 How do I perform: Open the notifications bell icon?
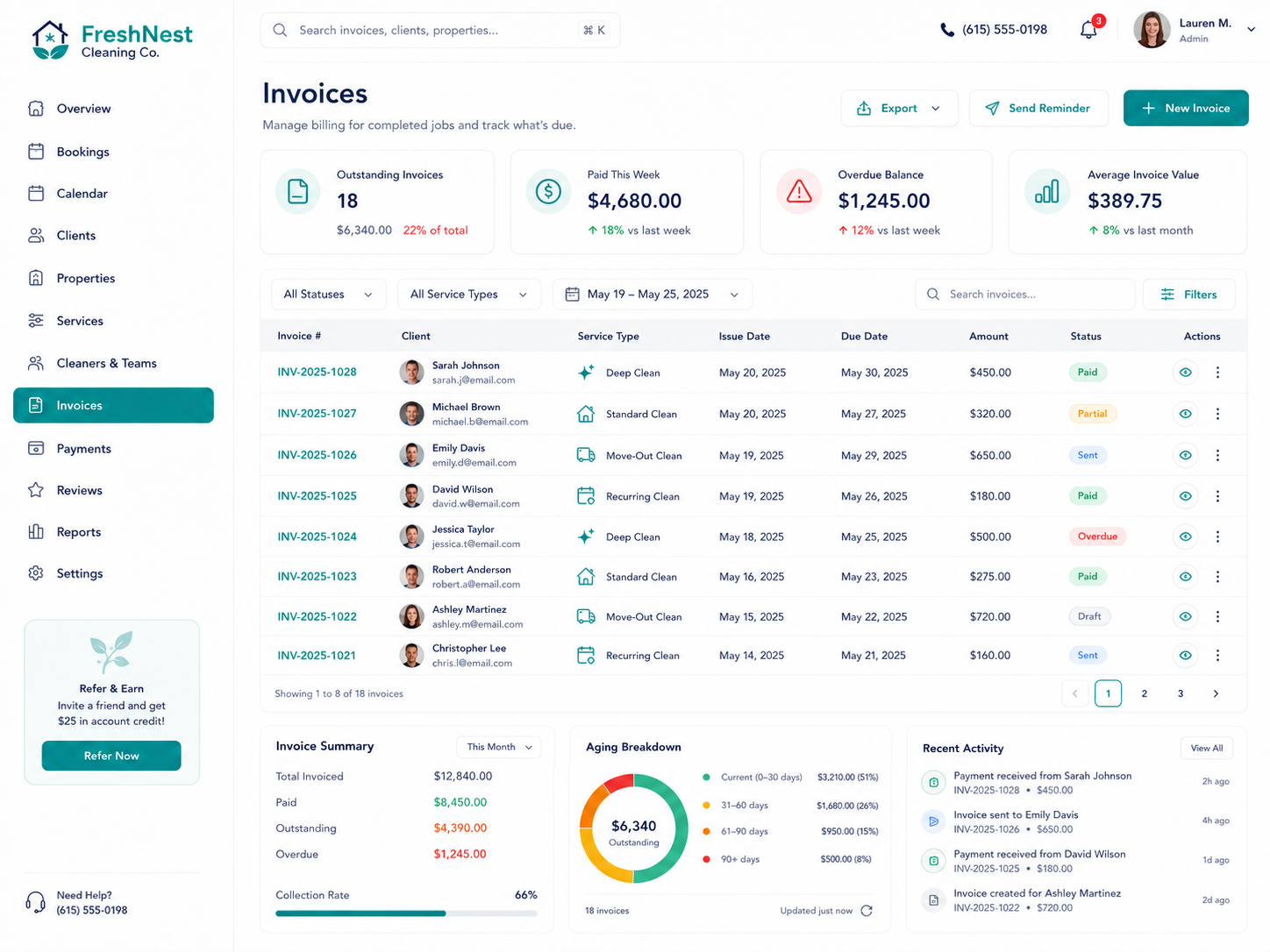tap(1088, 30)
